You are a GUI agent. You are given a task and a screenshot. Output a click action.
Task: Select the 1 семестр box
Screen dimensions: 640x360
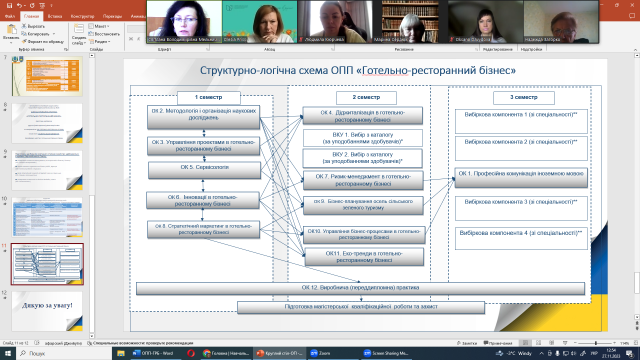point(209,98)
